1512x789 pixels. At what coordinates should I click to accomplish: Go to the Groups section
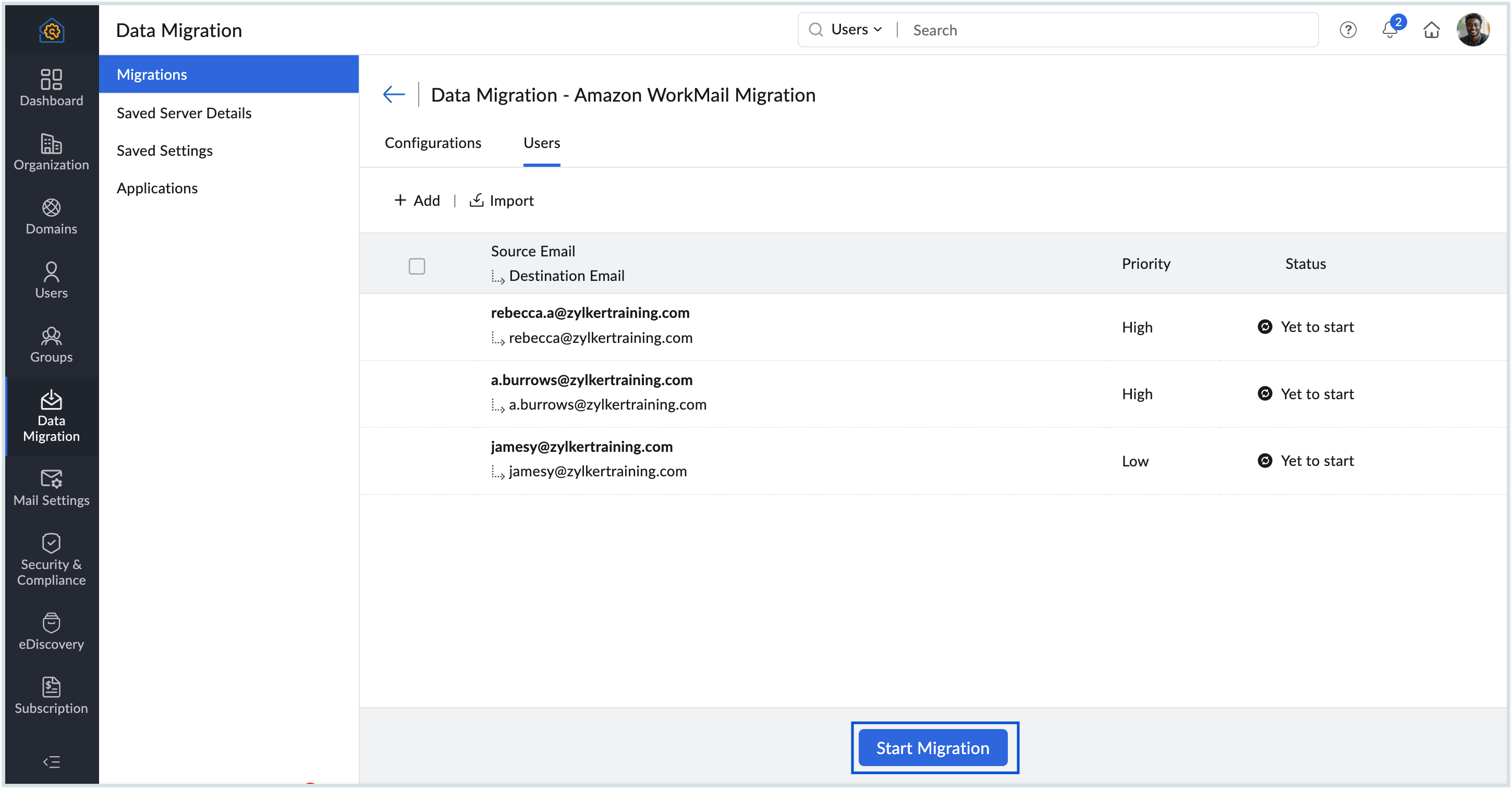coord(51,344)
